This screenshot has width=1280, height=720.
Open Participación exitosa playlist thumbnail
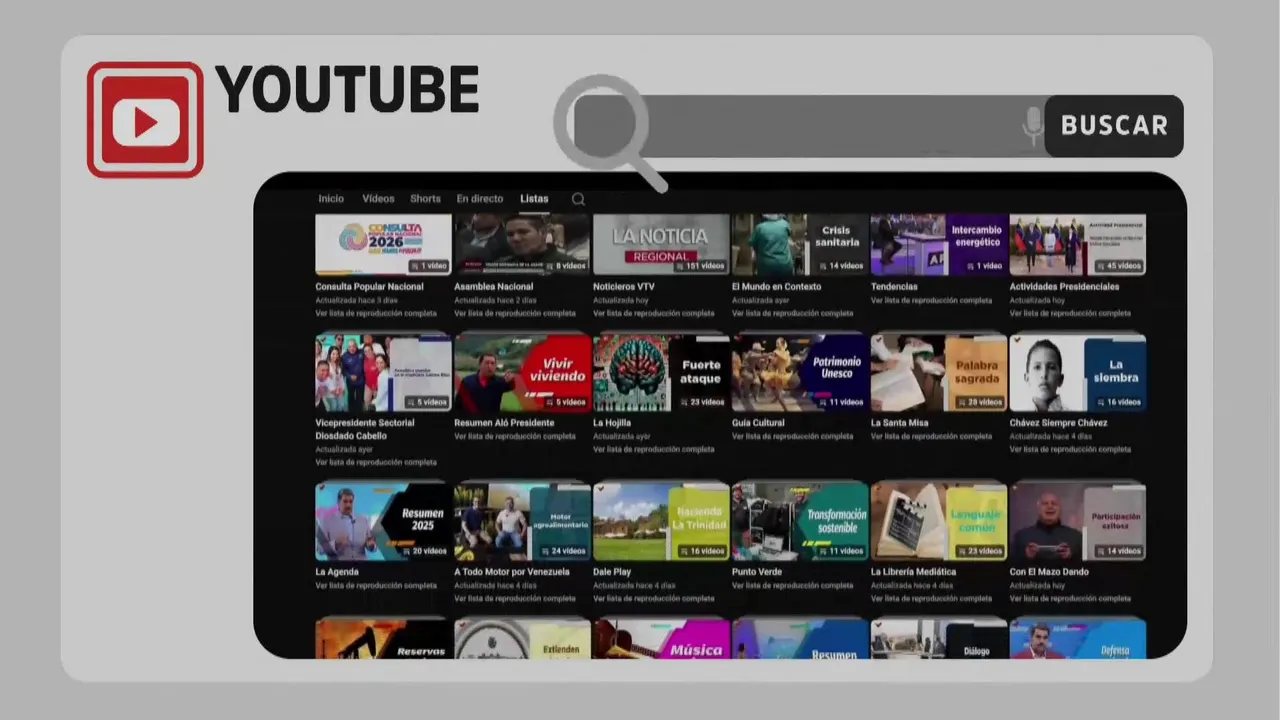click(1078, 521)
